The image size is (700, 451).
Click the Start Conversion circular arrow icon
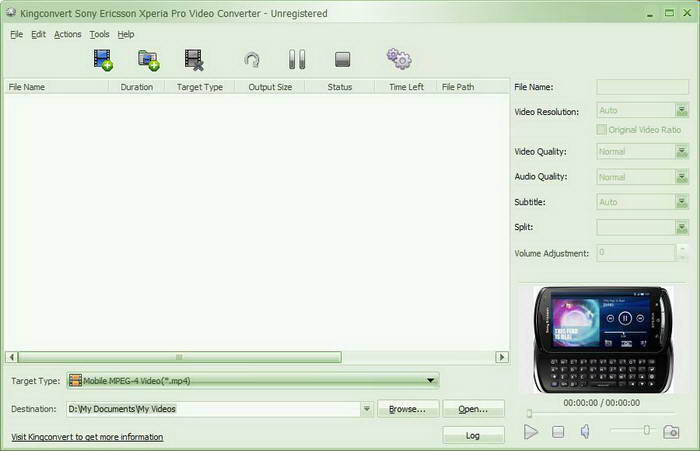click(252, 60)
